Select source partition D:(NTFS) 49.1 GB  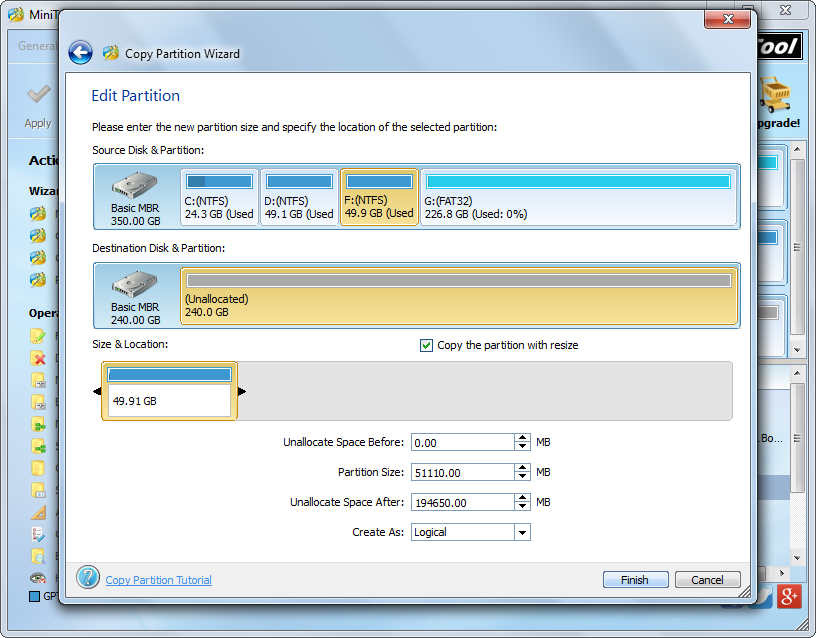click(299, 197)
